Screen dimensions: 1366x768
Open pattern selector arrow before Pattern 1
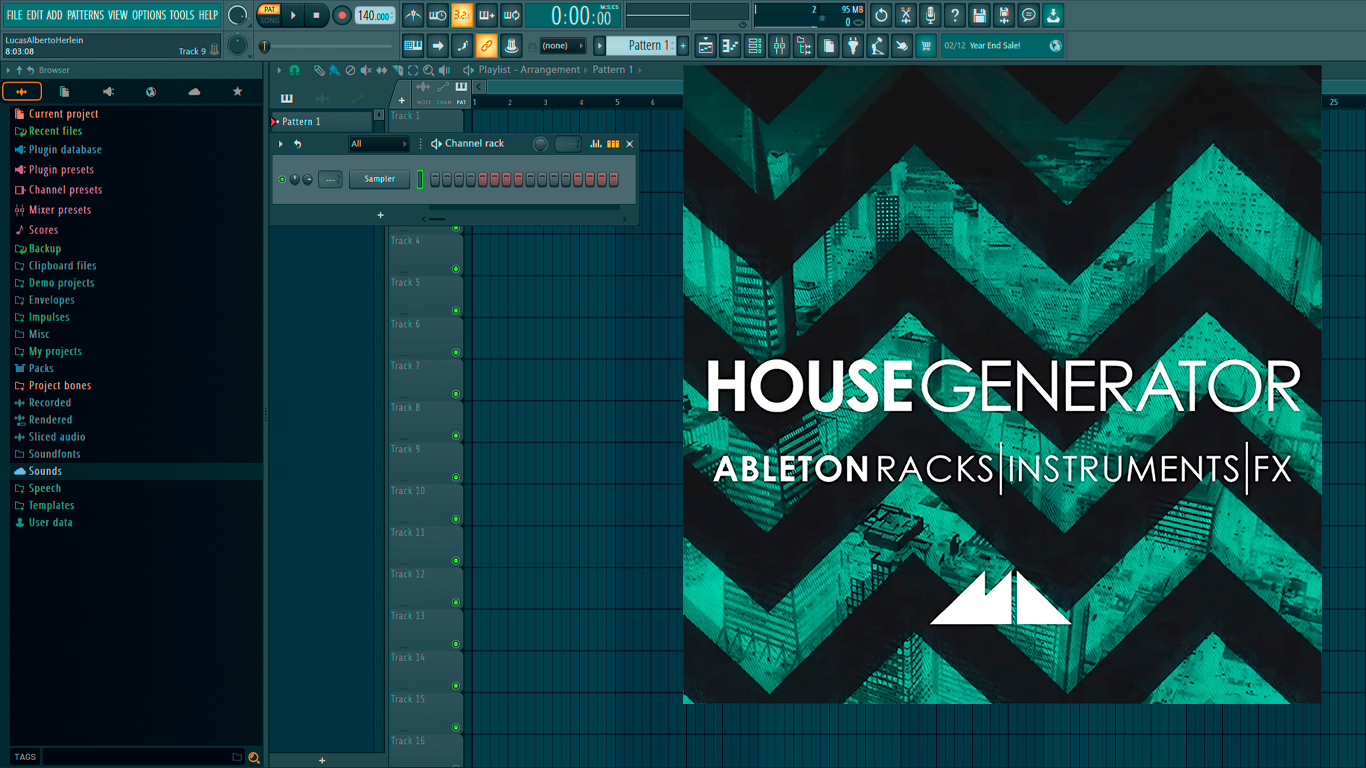pos(600,45)
